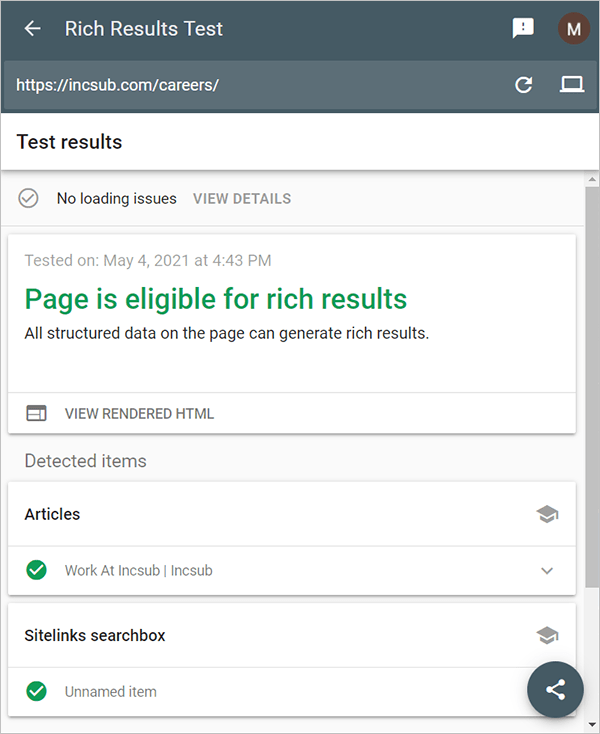Click the rendered HTML panel icon

pos(37,413)
